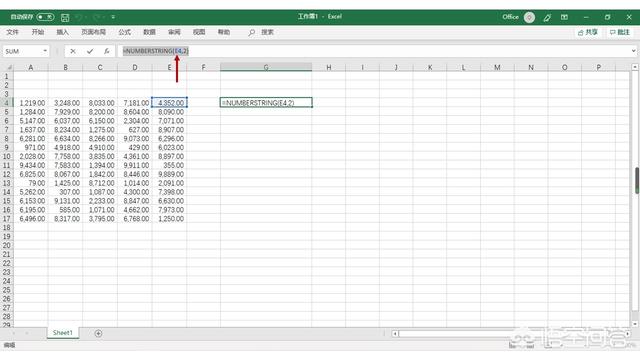Open the 公式 ribbon tab
Viewport: 640px width, 360px height.
(124, 32)
